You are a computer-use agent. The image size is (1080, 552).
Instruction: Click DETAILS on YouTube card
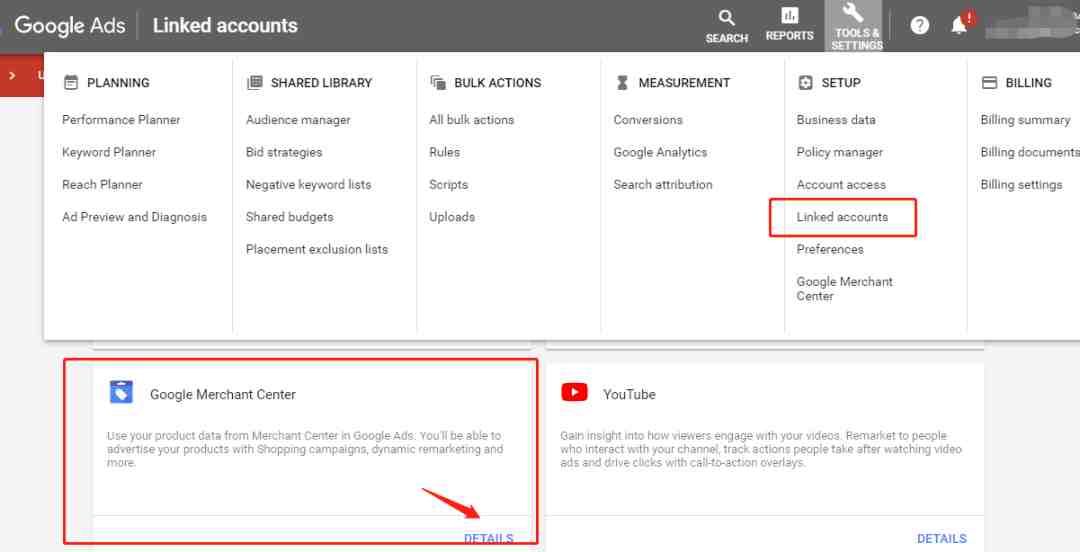(942, 539)
